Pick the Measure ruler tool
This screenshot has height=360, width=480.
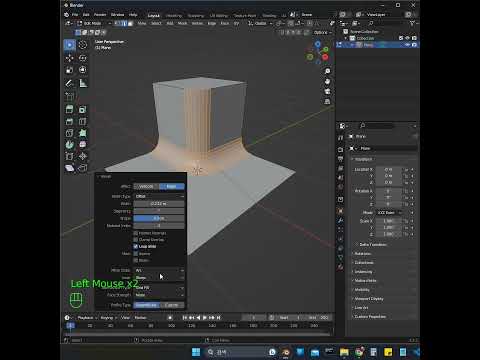(83, 83)
